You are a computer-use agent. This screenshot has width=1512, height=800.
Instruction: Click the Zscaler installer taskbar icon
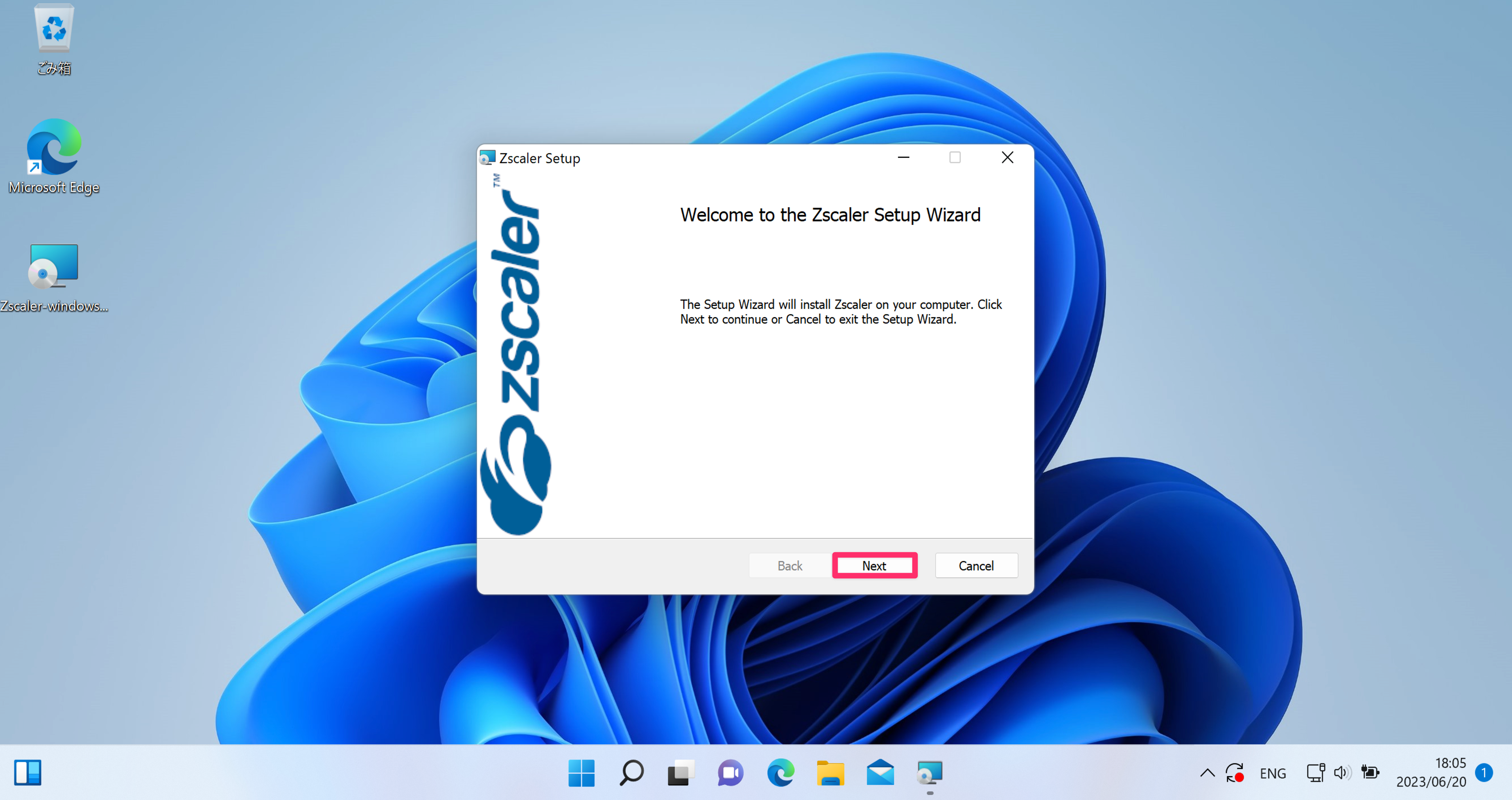pos(930,772)
